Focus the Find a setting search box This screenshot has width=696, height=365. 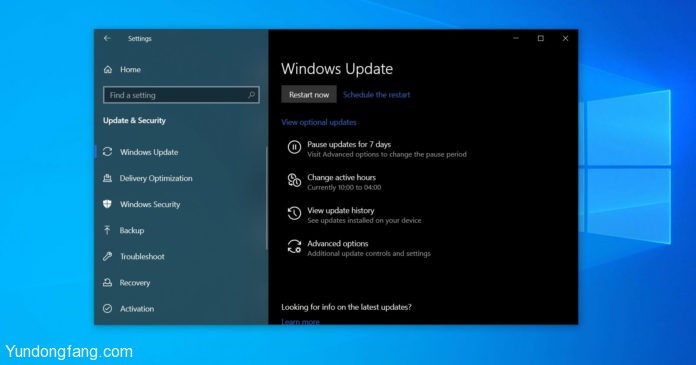(x=181, y=95)
